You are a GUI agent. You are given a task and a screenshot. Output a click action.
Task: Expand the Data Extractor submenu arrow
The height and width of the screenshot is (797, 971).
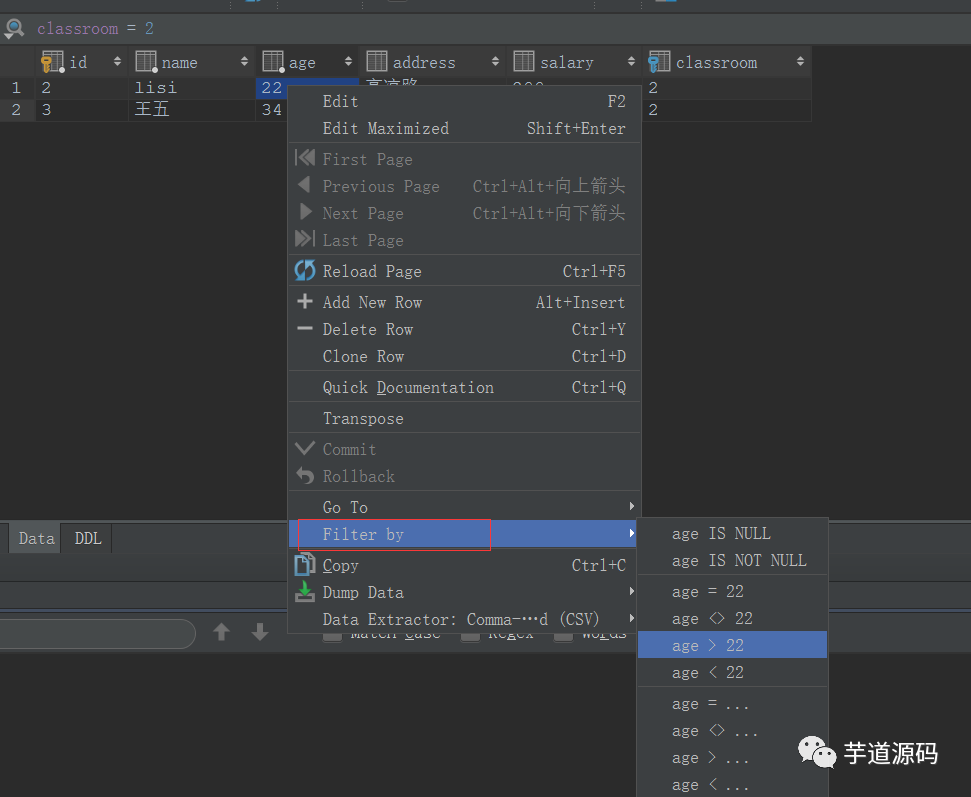click(631, 618)
